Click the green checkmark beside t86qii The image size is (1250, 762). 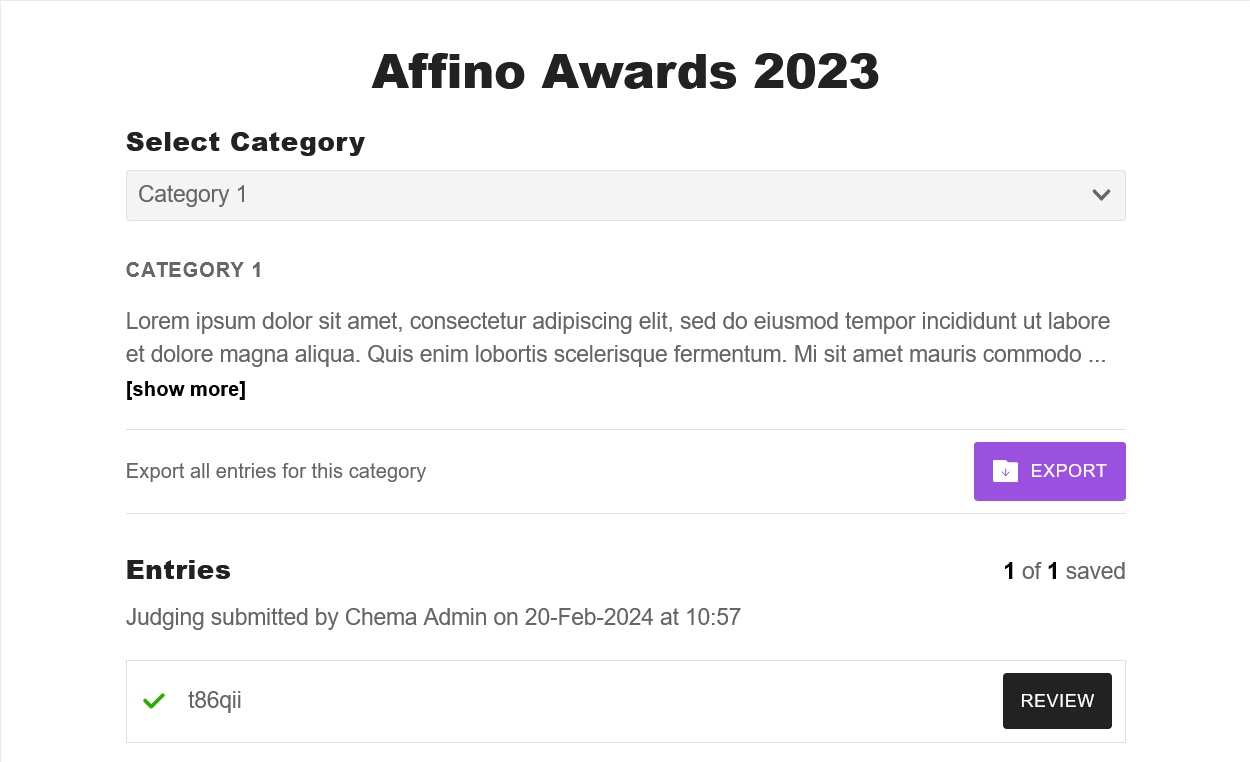coord(153,701)
